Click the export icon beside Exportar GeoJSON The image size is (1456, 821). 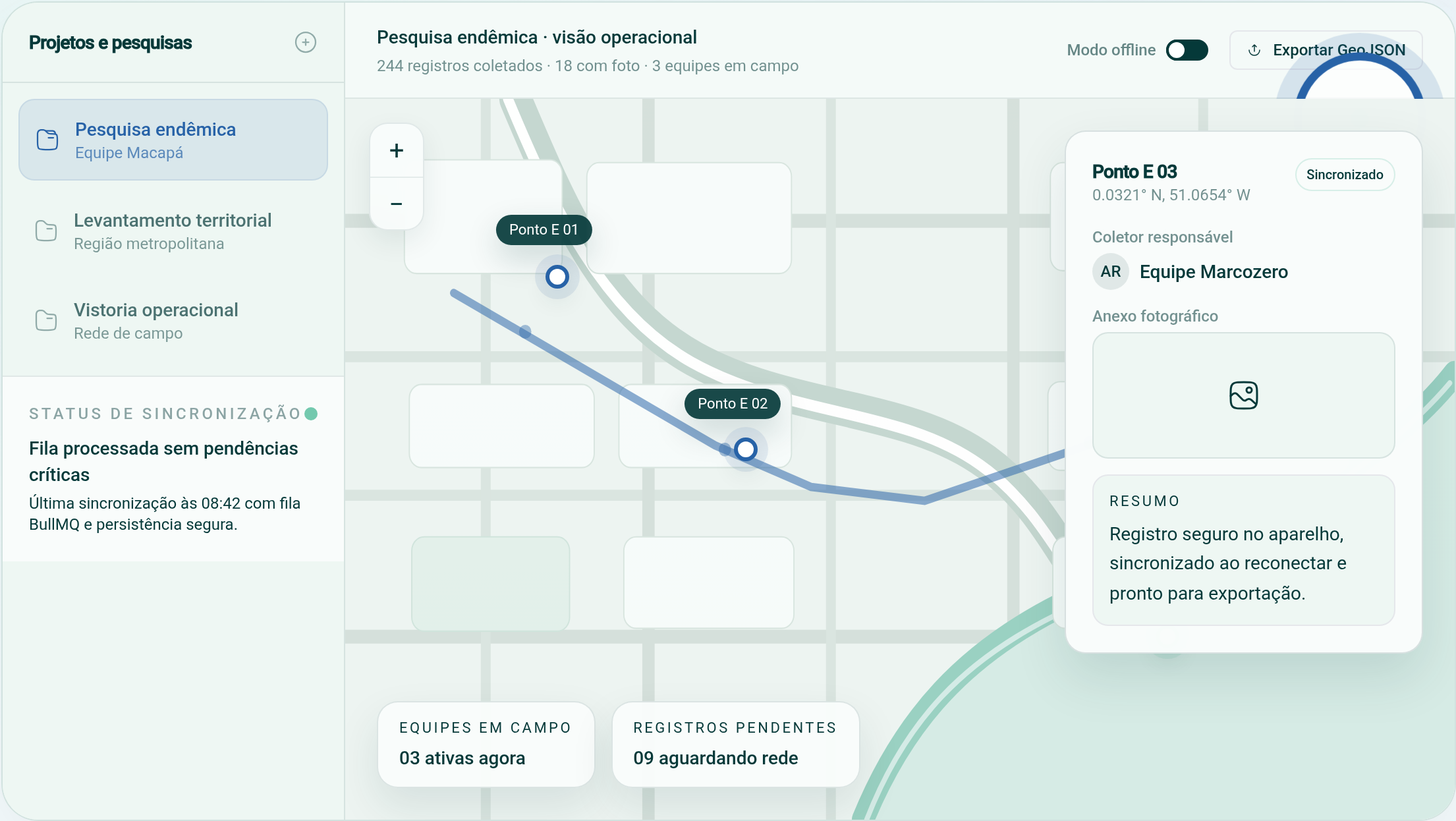pyautogui.click(x=1254, y=50)
